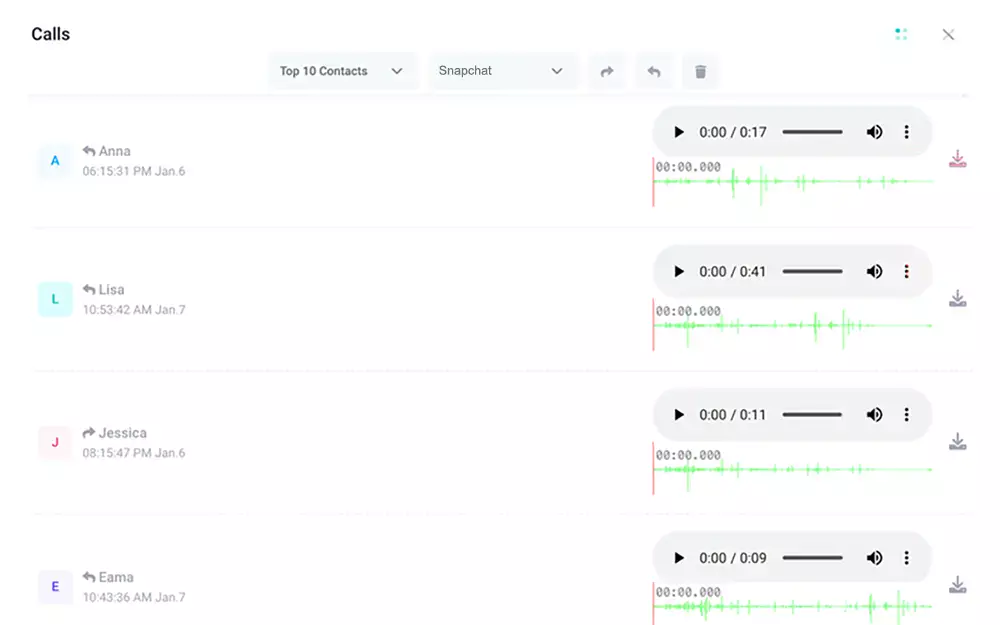Download Eama's call recording
The width and height of the screenshot is (1000, 625).
958,585
